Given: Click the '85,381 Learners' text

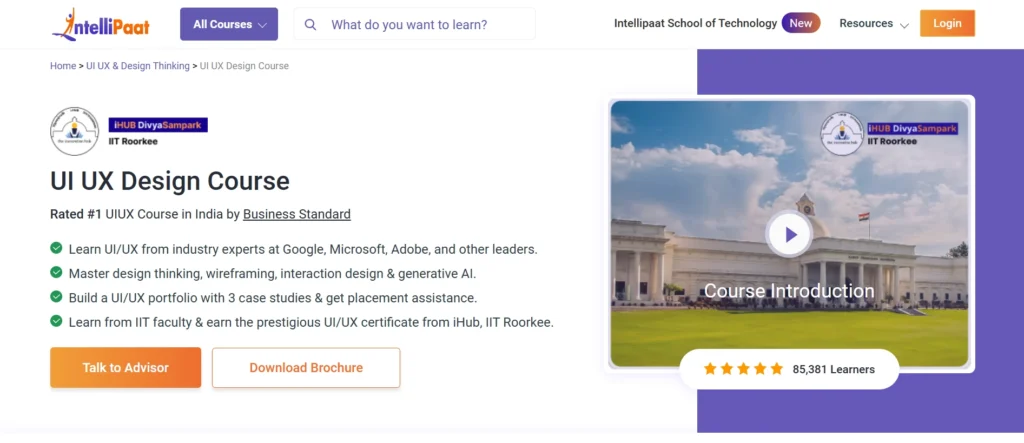Looking at the screenshot, I should (833, 369).
